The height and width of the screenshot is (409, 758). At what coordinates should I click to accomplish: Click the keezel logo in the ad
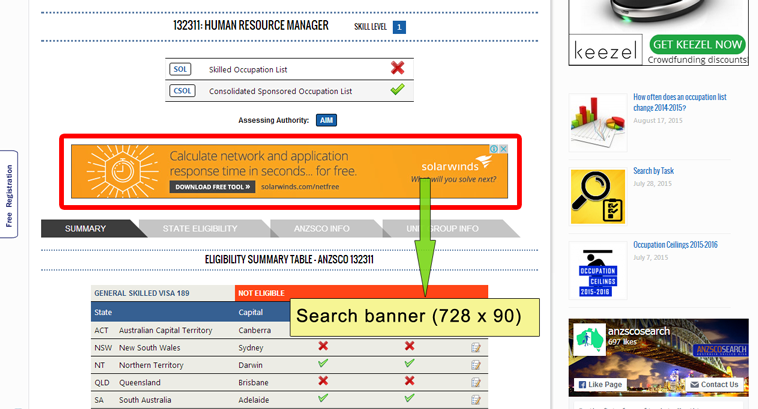pyautogui.click(x=605, y=50)
